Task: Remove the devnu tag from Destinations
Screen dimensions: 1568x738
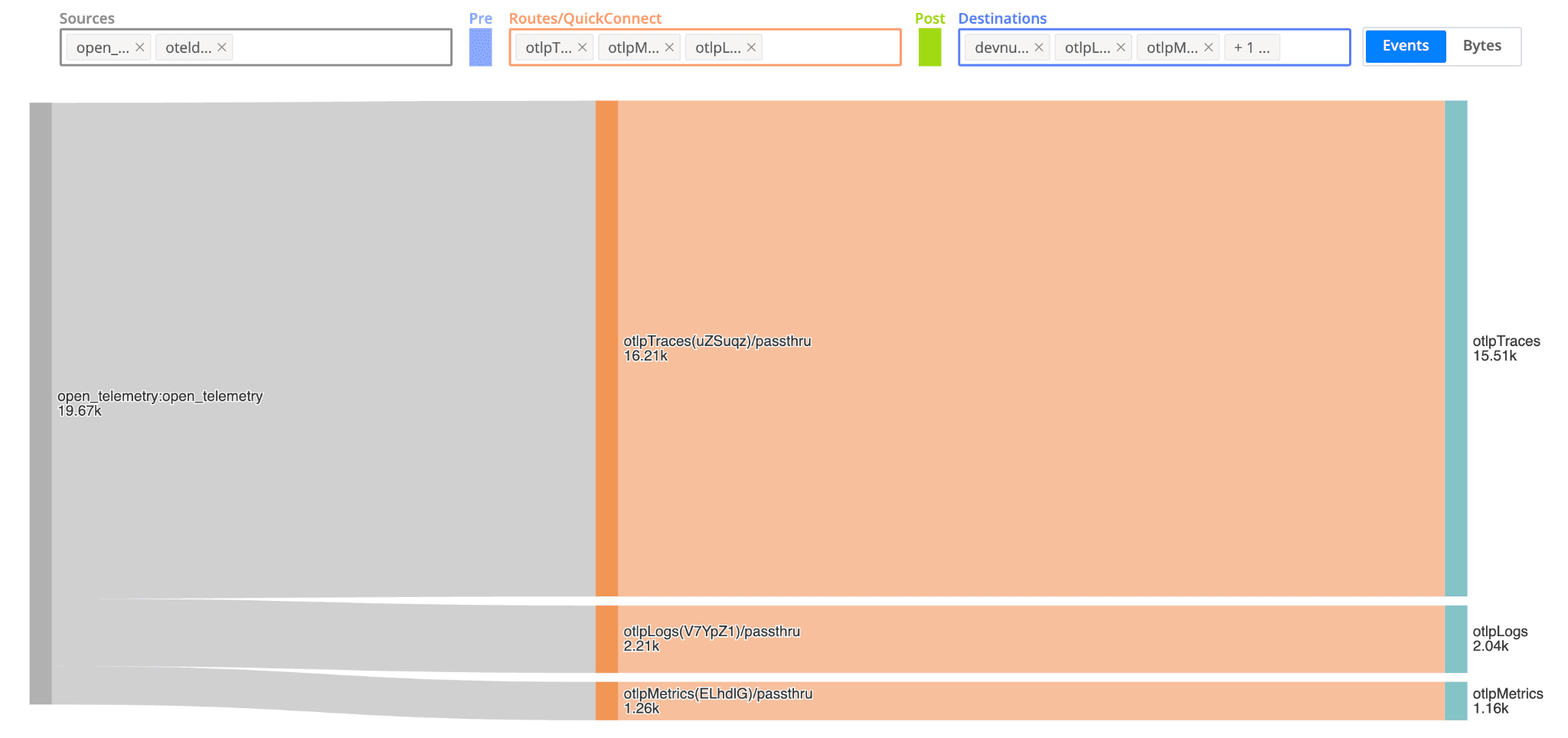Action: (x=1038, y=47)
